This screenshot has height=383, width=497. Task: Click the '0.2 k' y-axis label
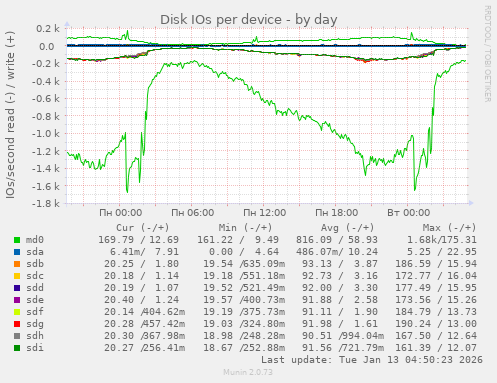(48, 29)
